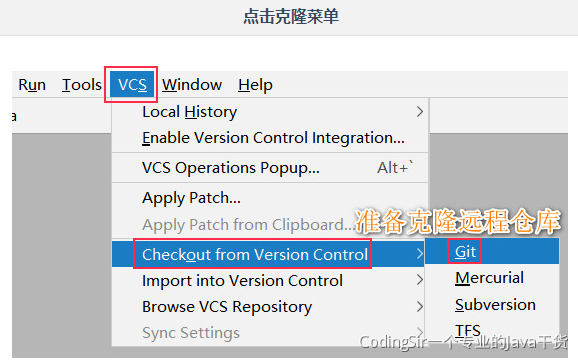Click Apply Patch from Clipboard item
578x361 pixels.
click(248, 225)
